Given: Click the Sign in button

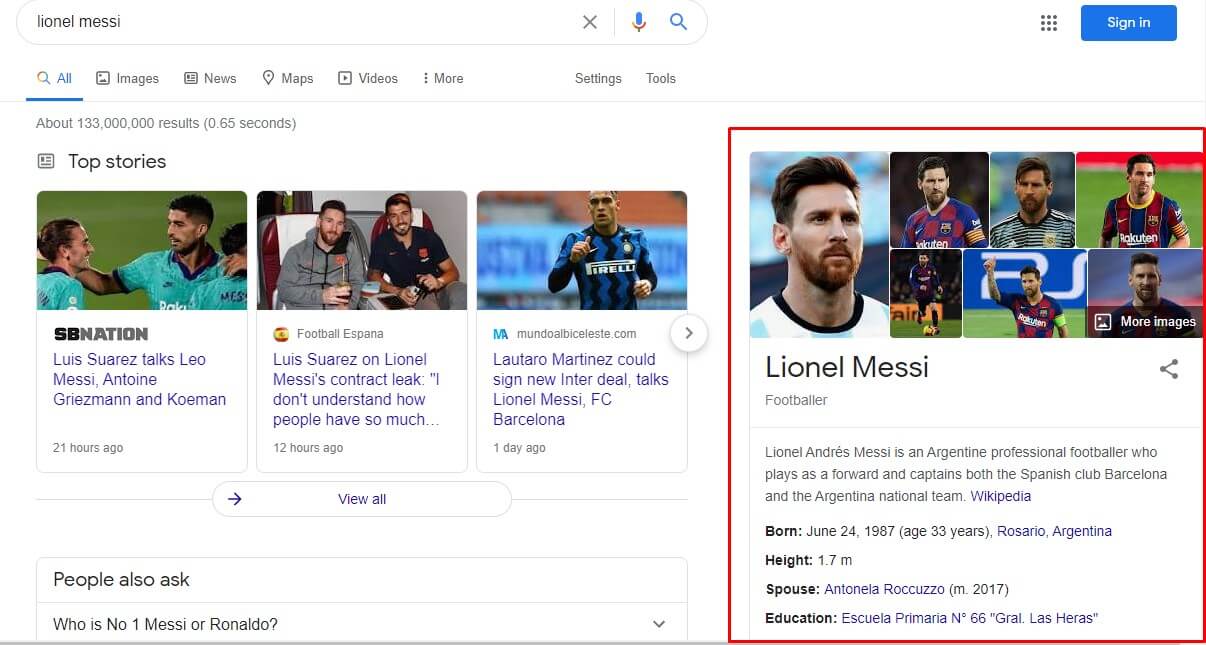Looking at the screenshot, I should pos(1128,23).
